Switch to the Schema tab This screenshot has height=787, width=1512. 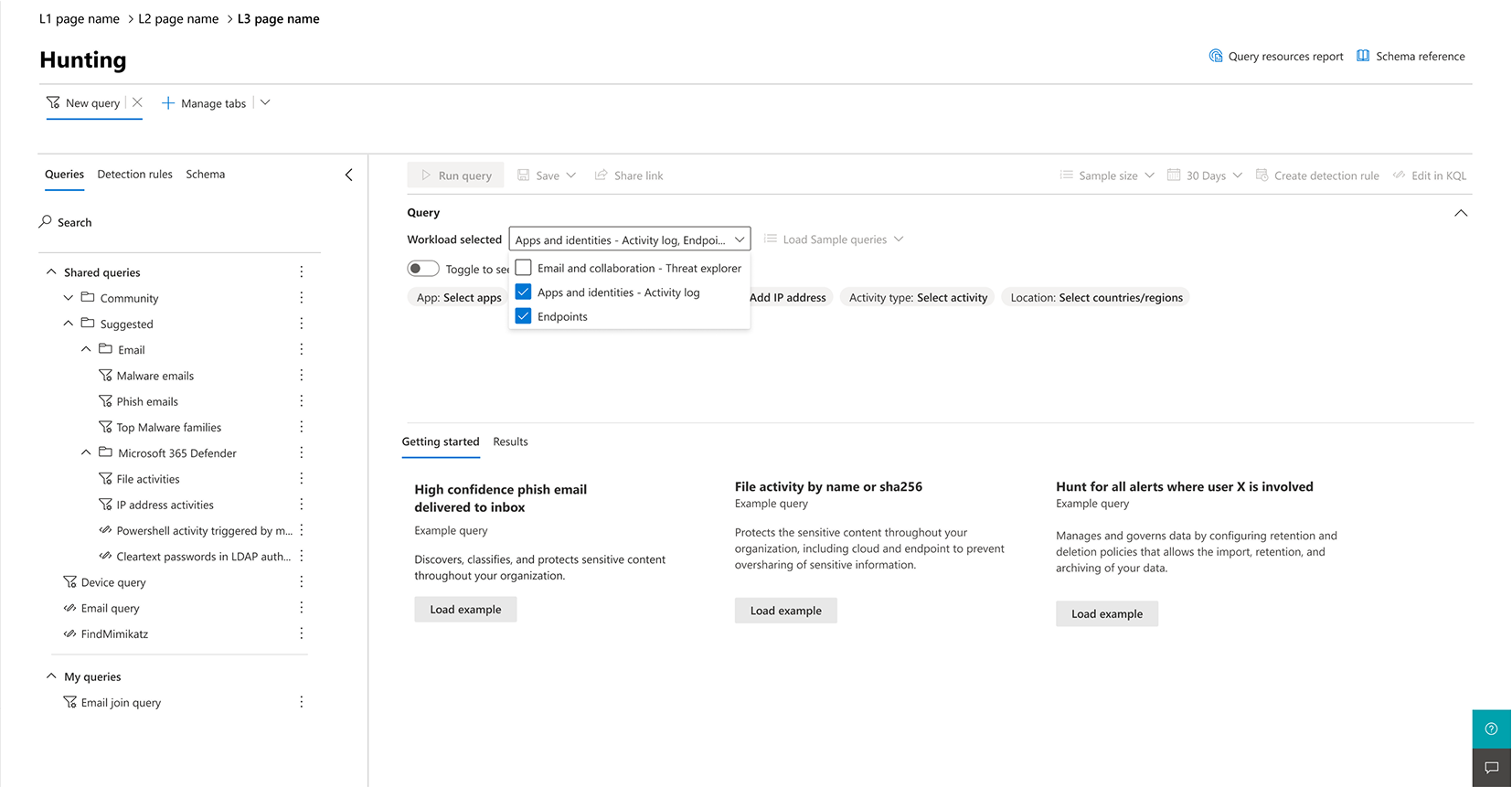[205, 174]
